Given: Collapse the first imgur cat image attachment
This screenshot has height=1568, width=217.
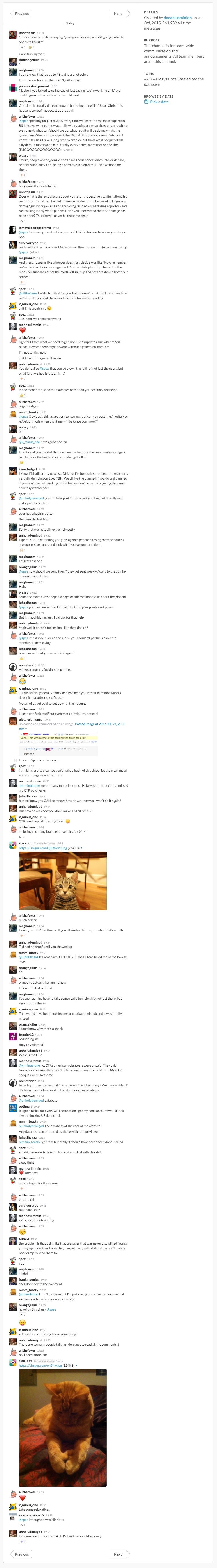Looking at the screenshot, I should point(81,848).
